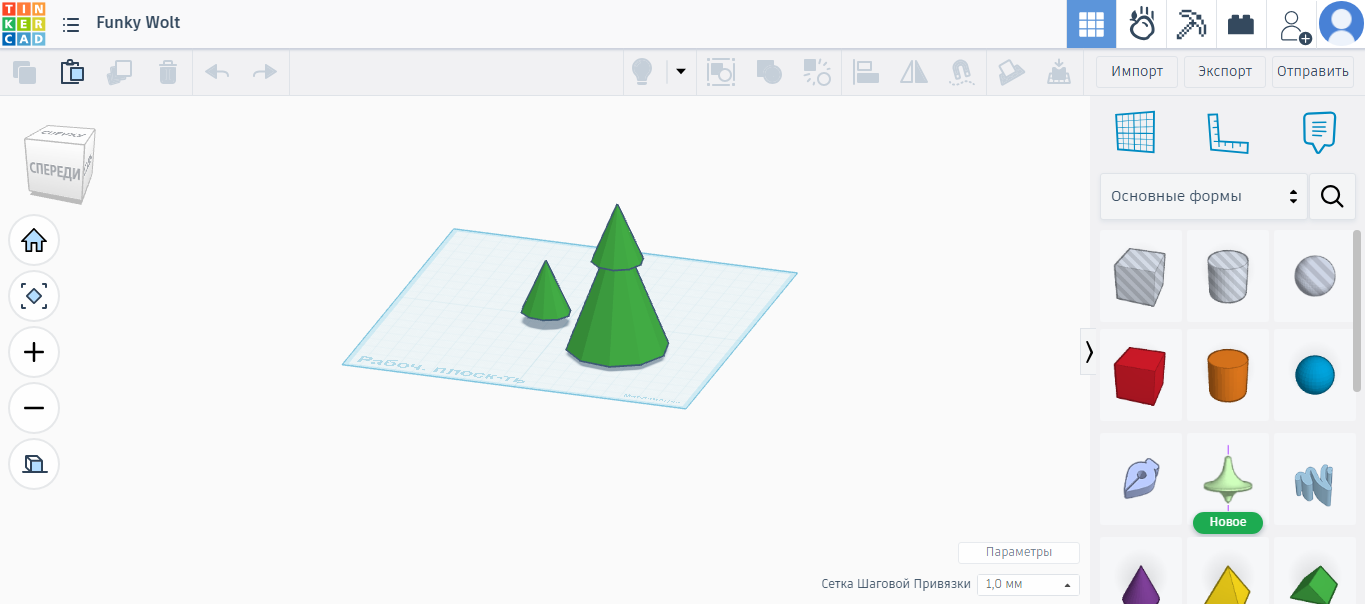The height and width of the screenshot is (604, 1365).
Task: Select the red box shape
Action: [x=1140, y=375]
